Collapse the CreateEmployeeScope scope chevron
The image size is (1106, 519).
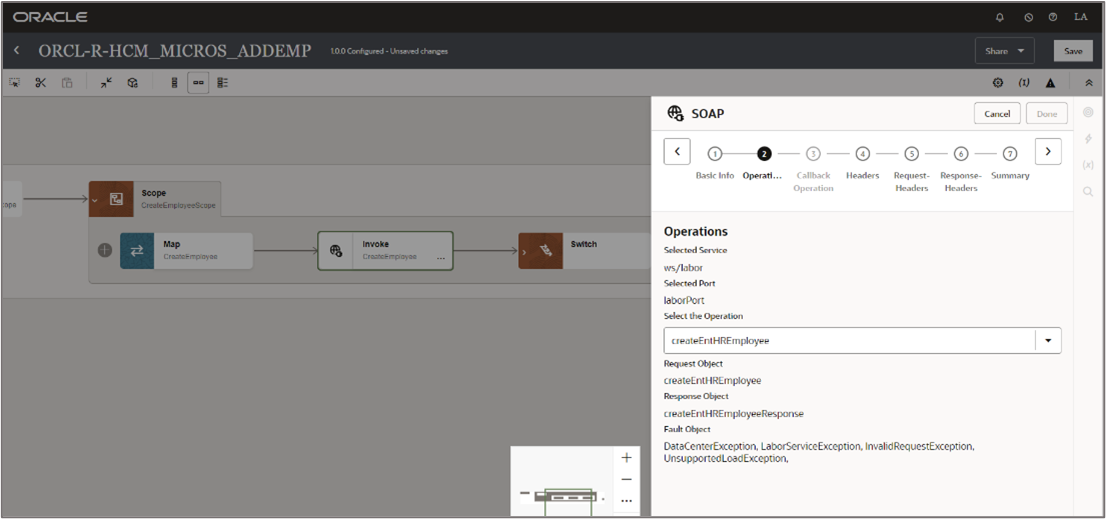pos(95,200)
